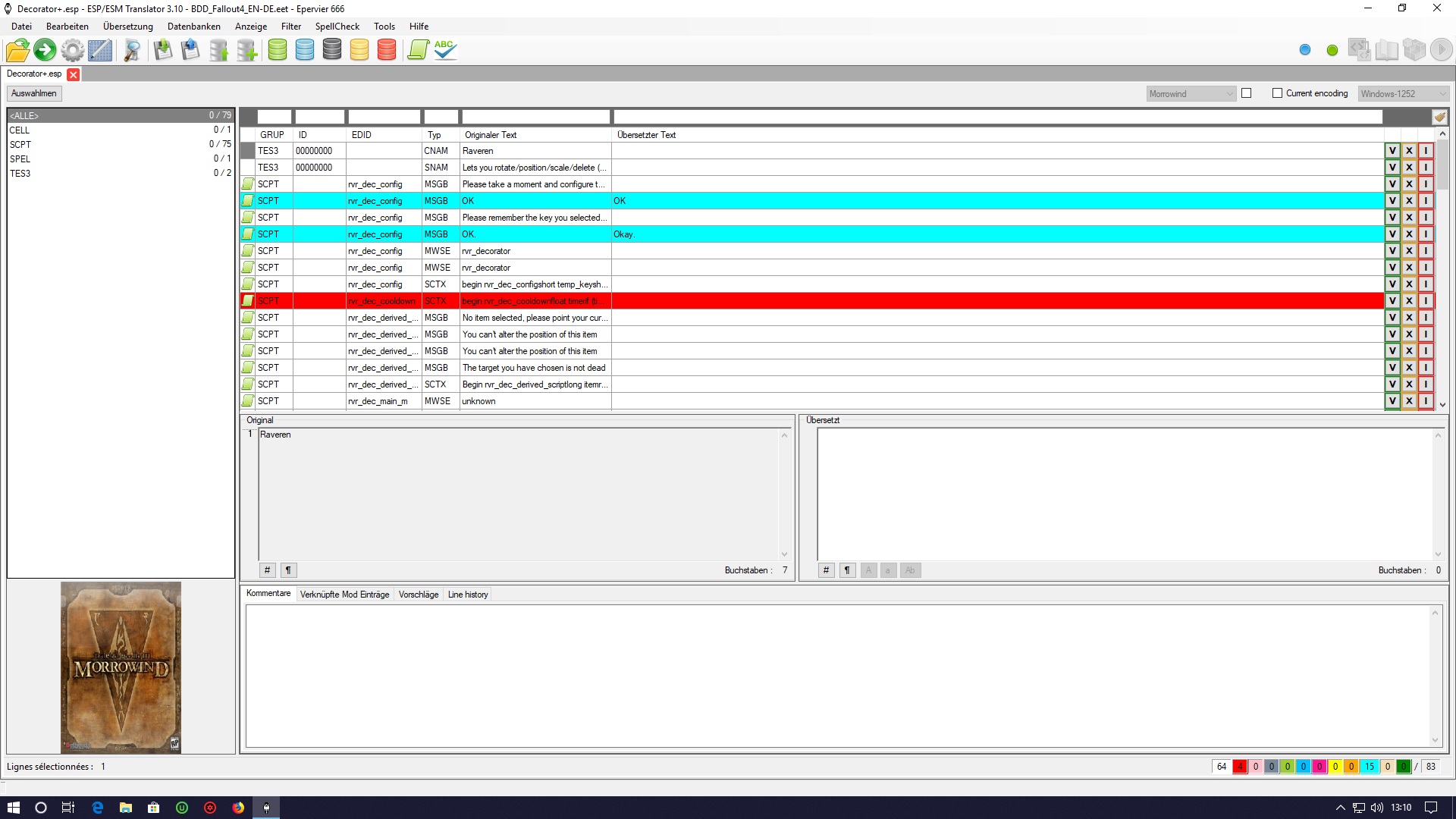Open the Morrowind game dropdown
Image resolution: width=1456 pixels, height=819 pixels.
pos(1191,94)
